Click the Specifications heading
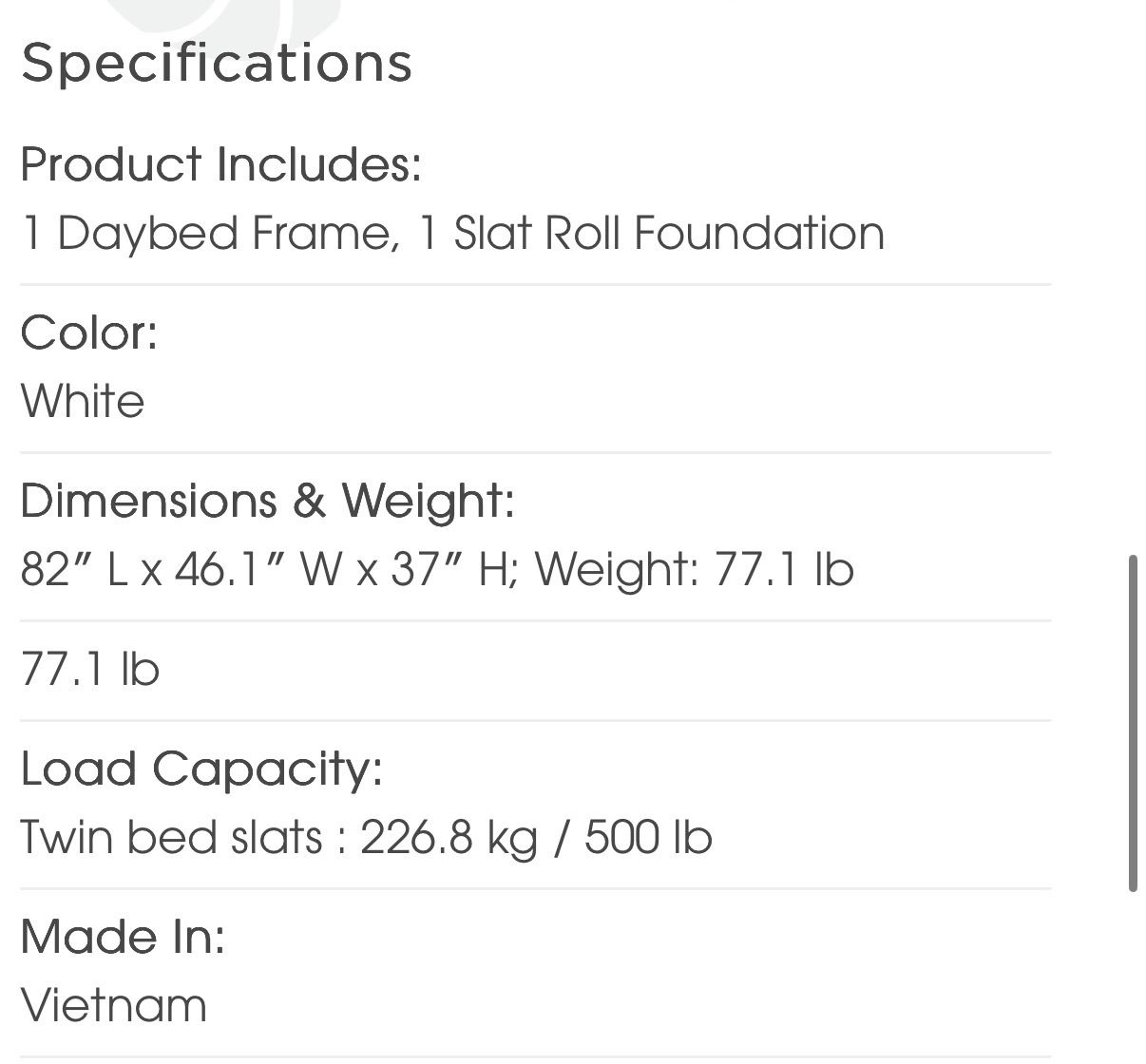1146x1064 pixels. pyautogui.click(x=217, y=63)
